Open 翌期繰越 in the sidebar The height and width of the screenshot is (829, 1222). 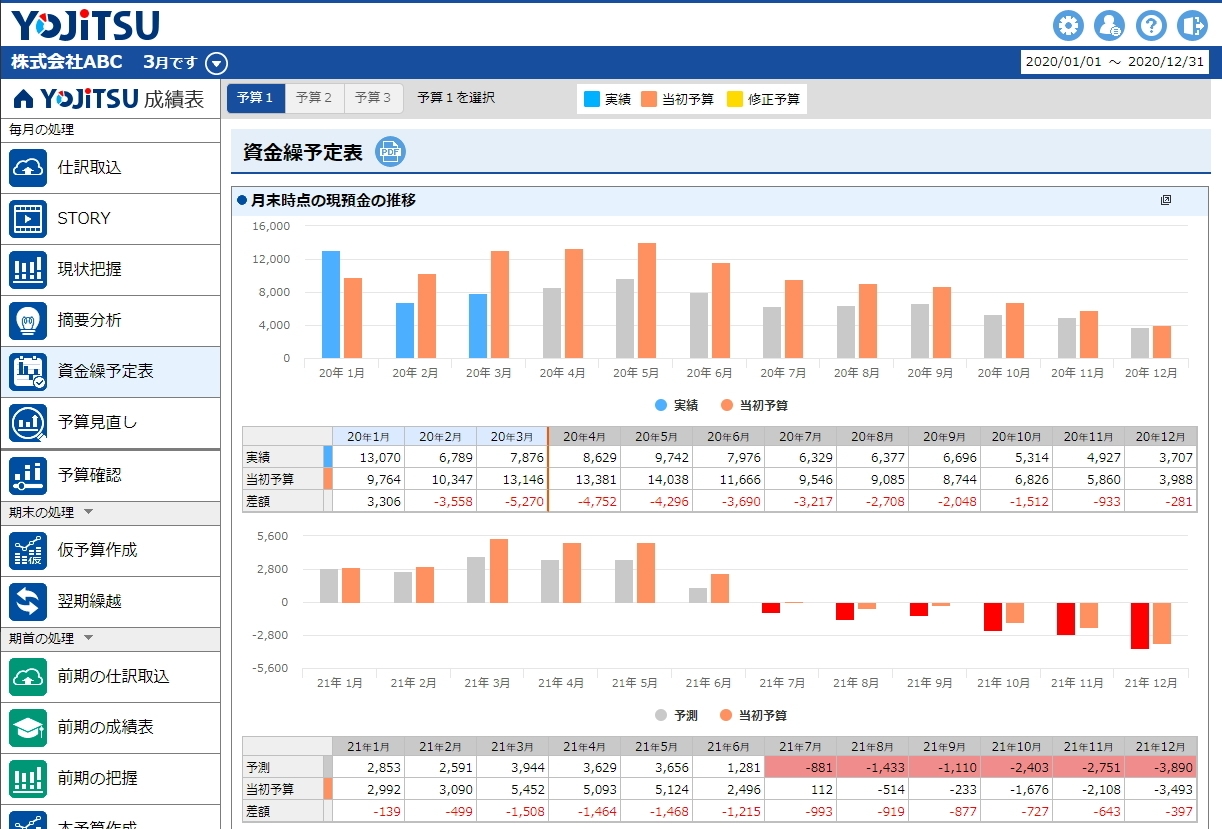pos(110,602)
